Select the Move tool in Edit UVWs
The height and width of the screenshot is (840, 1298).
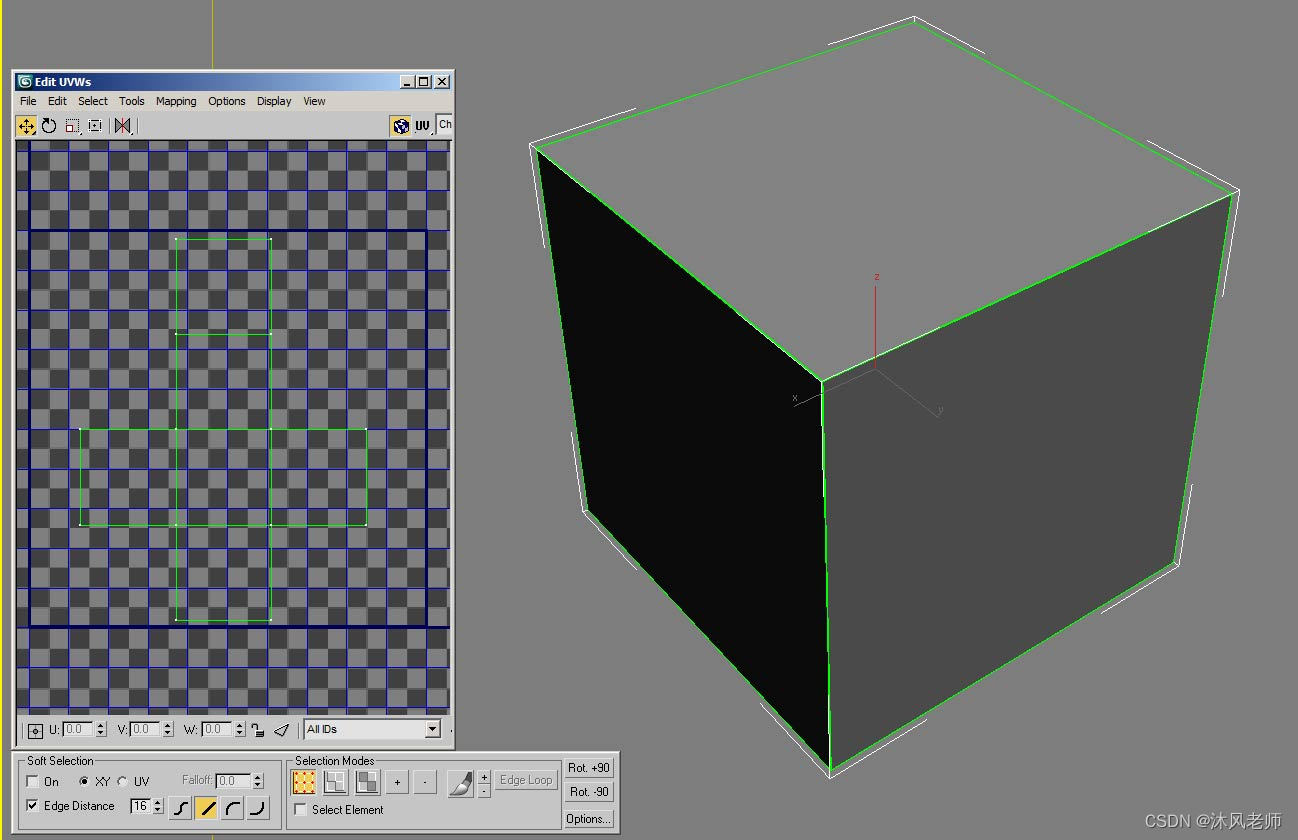(x=27, y=125)
